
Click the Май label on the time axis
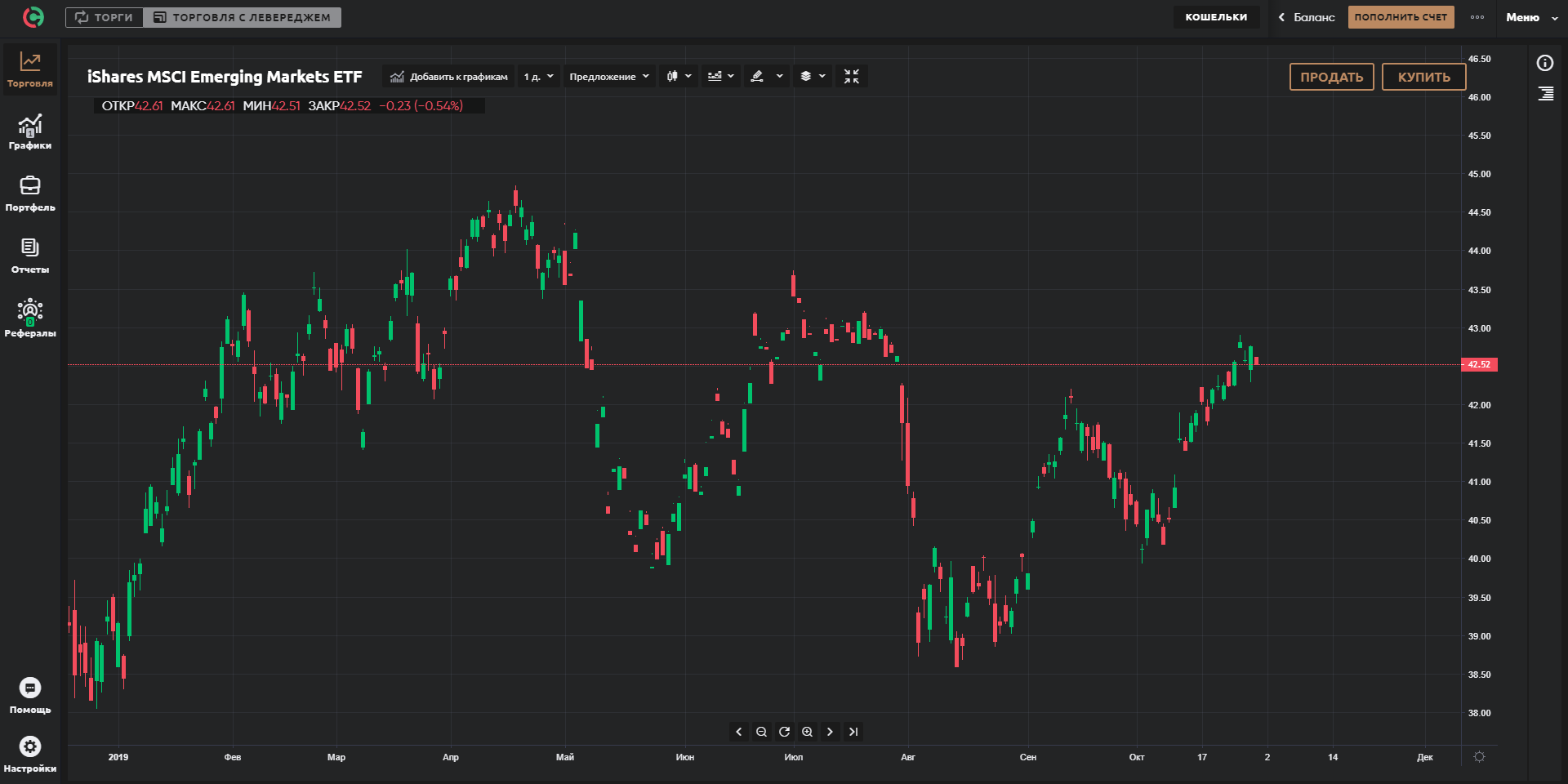point(565,757)
